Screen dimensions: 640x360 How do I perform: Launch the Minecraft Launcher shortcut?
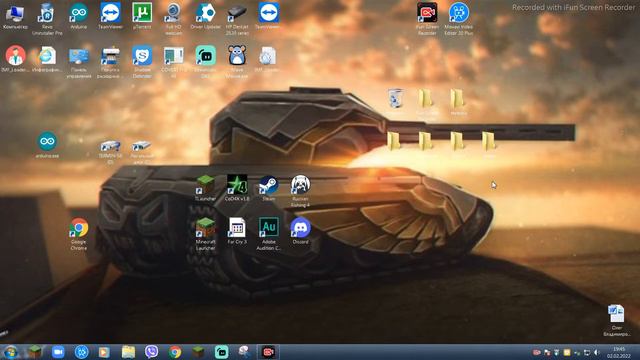click(205, 234)
